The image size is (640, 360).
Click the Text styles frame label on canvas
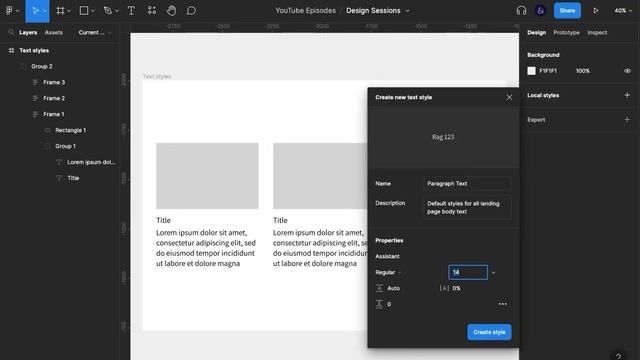(157, 76)
